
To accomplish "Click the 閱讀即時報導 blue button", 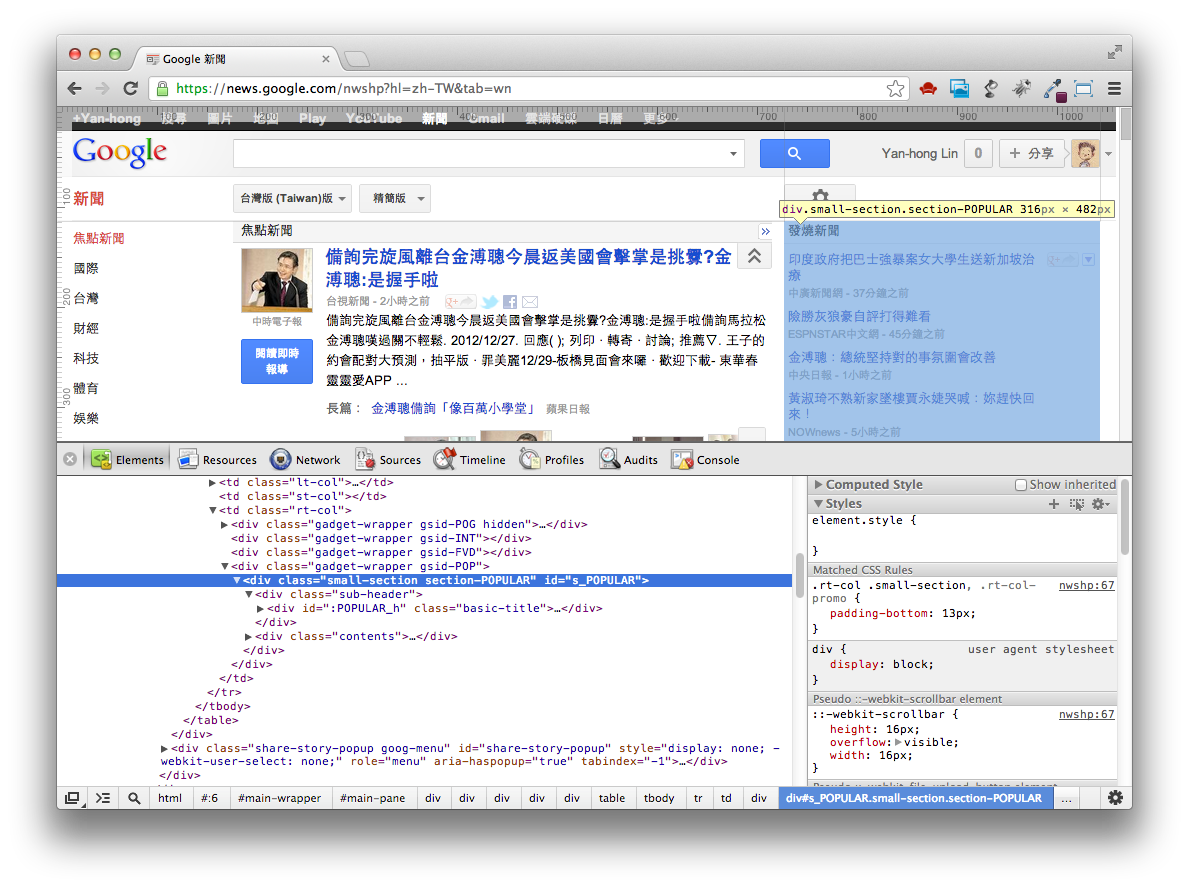I will click(277, 362).
